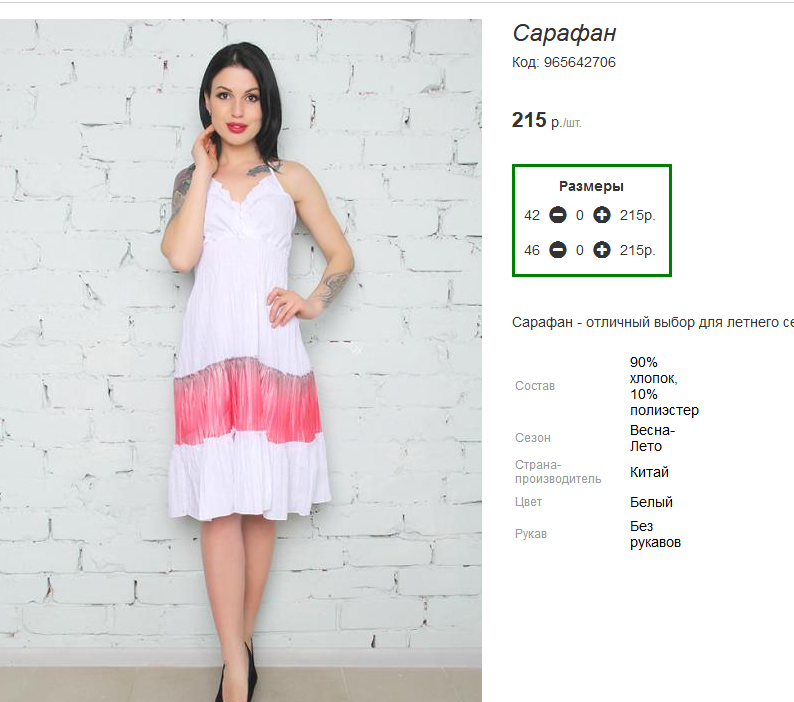This screenshot has height=702, width=794.
Task: Click the Китай country value
Action: (649, 472)
